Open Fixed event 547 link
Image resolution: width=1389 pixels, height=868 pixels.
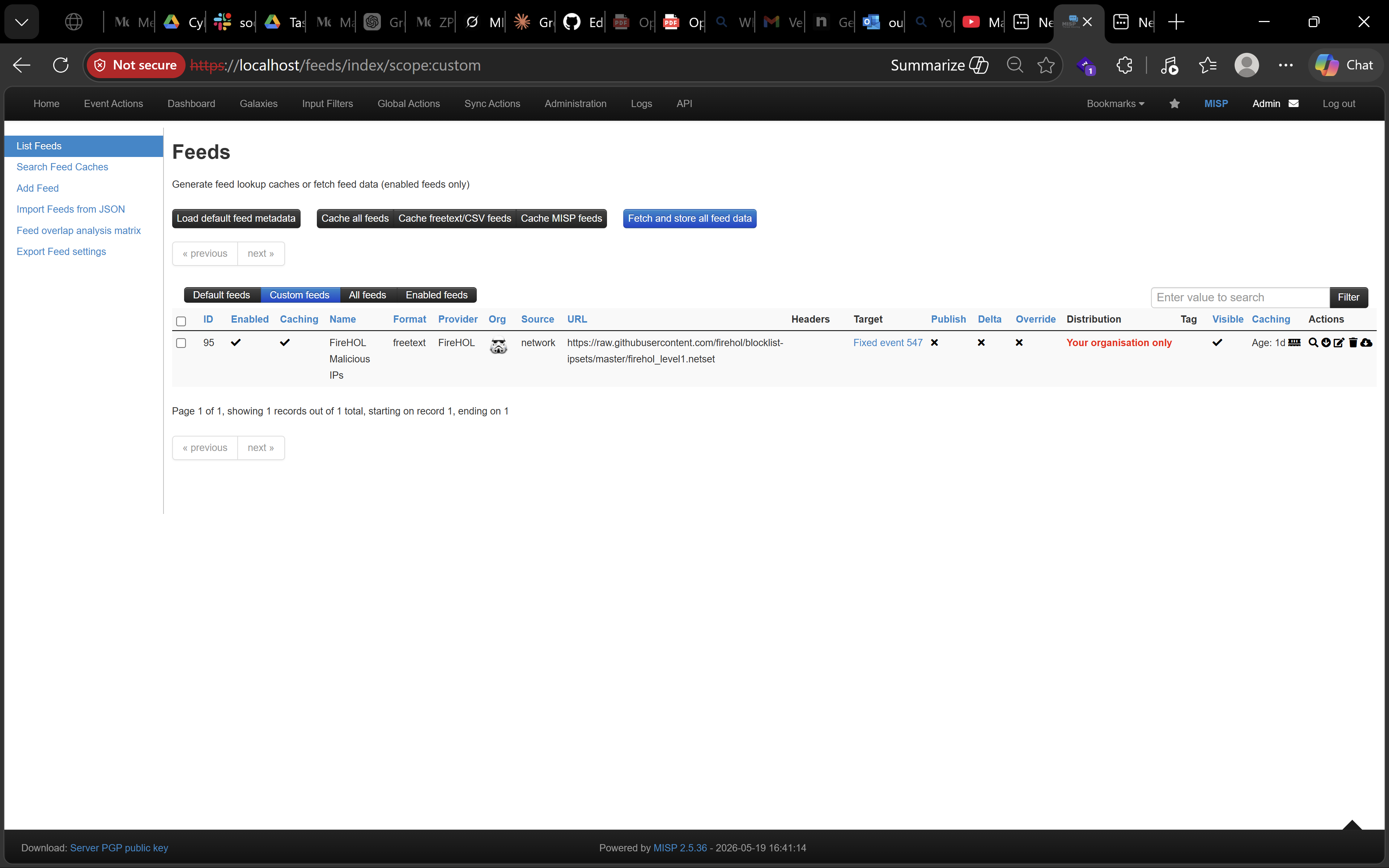tap(887, 342)
